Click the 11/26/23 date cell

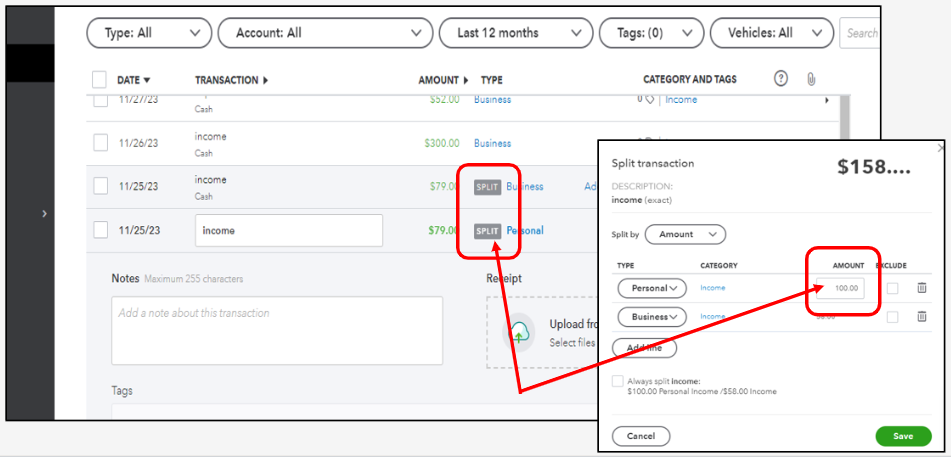point(138,143)
